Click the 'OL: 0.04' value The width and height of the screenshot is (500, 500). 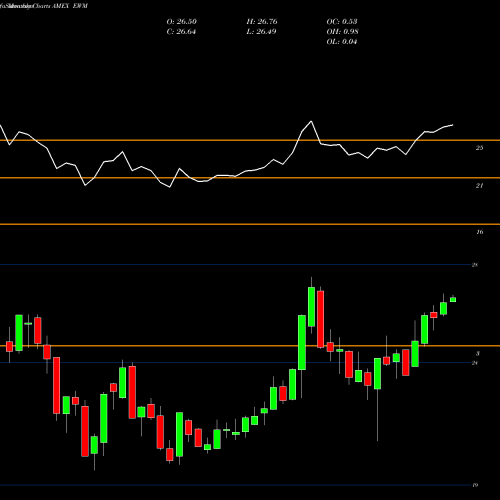[x=342, y=42]
